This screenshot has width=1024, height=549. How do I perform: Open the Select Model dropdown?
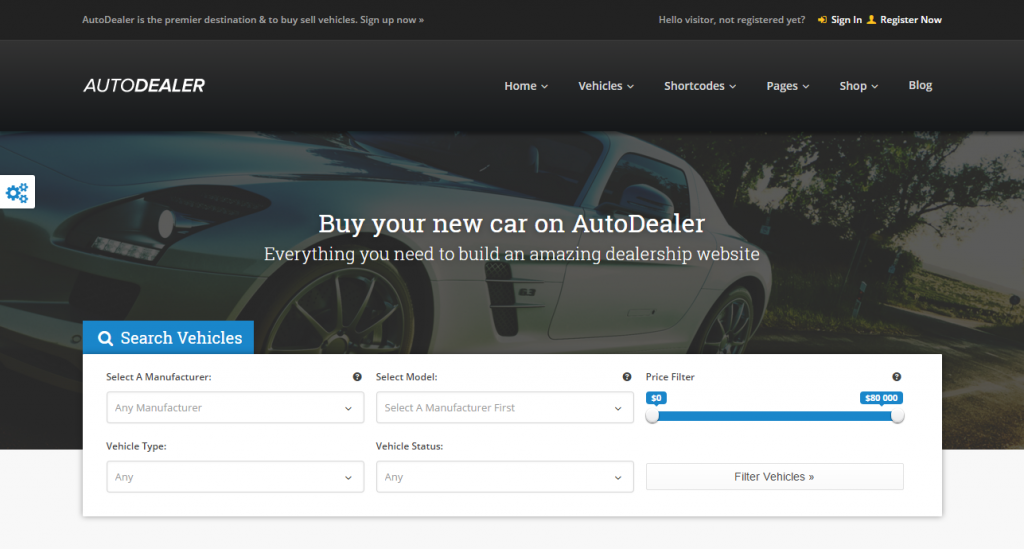tap(504, 408)
